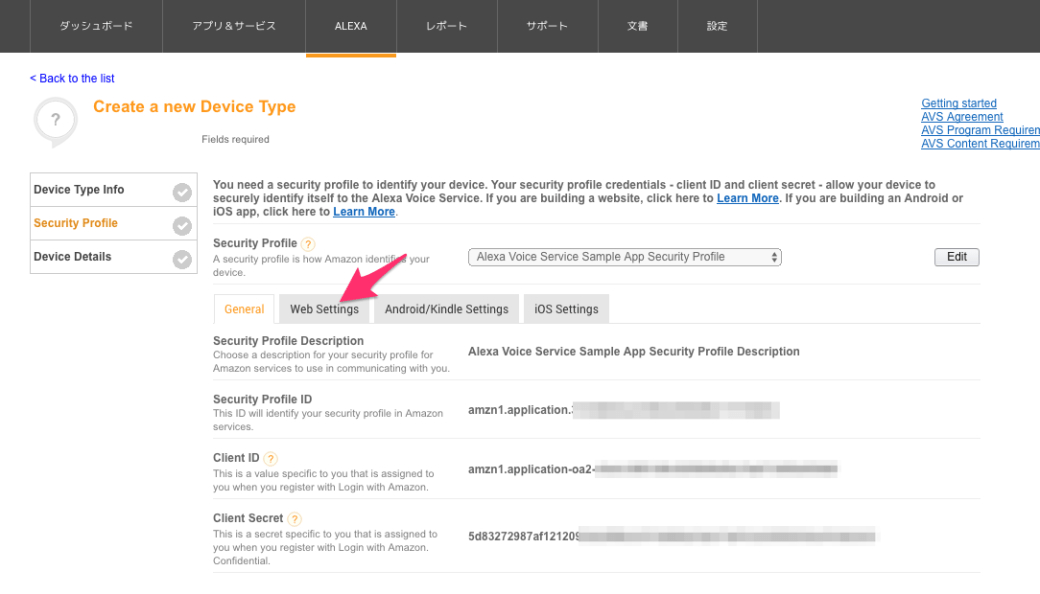The image size is (1040, 594).
Task: Open the security profile selection dropdown
Action: pyautogui.click(x=624, y=257)
